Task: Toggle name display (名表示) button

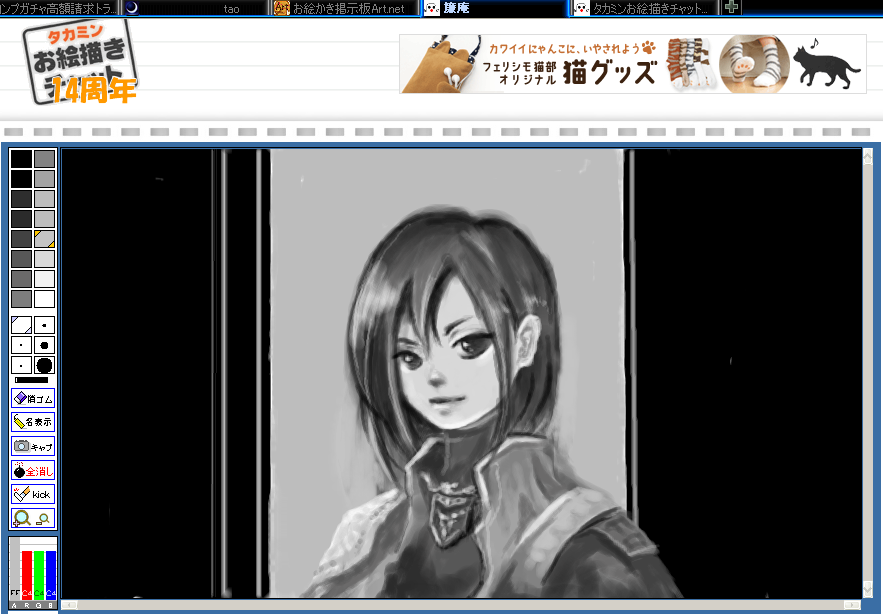Action: pyautogui.click(x=33, y=422)
